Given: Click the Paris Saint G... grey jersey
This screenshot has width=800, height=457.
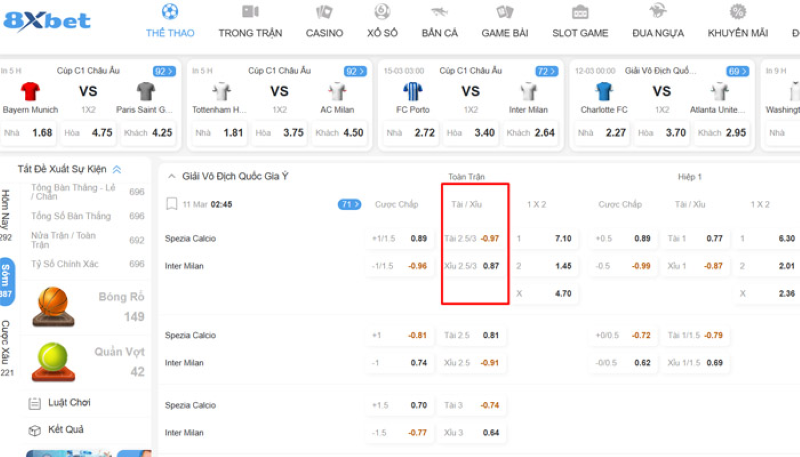Looking at the screenshot, I should [x=145, y=91].
